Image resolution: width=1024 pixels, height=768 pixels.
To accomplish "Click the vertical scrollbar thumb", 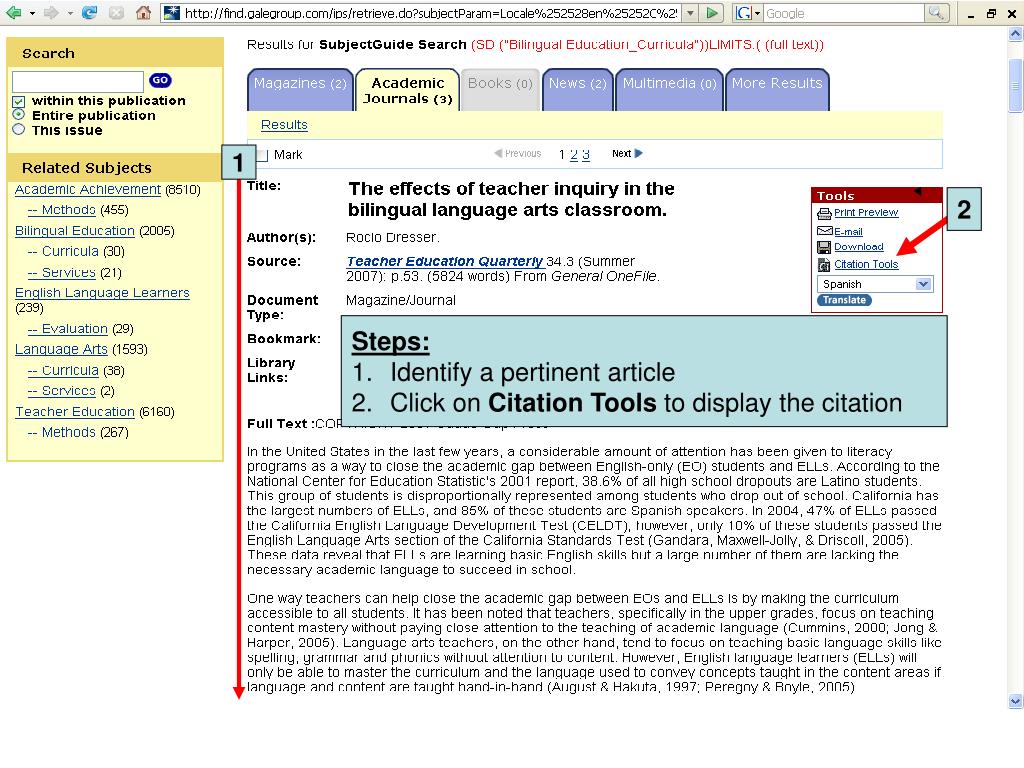I will [1016, 86].
